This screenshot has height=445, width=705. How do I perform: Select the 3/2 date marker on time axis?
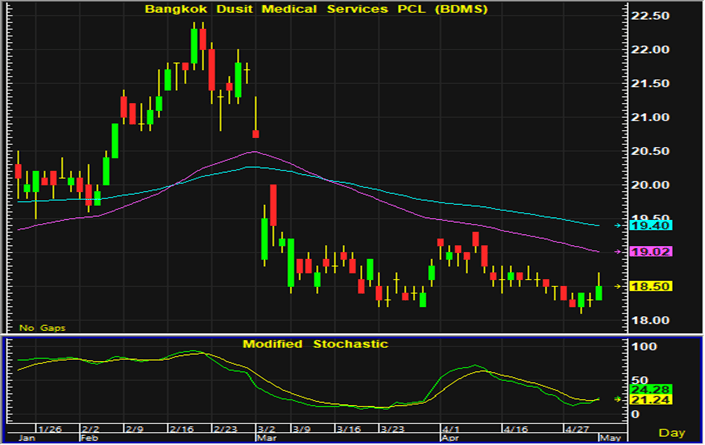pos(268,429)
